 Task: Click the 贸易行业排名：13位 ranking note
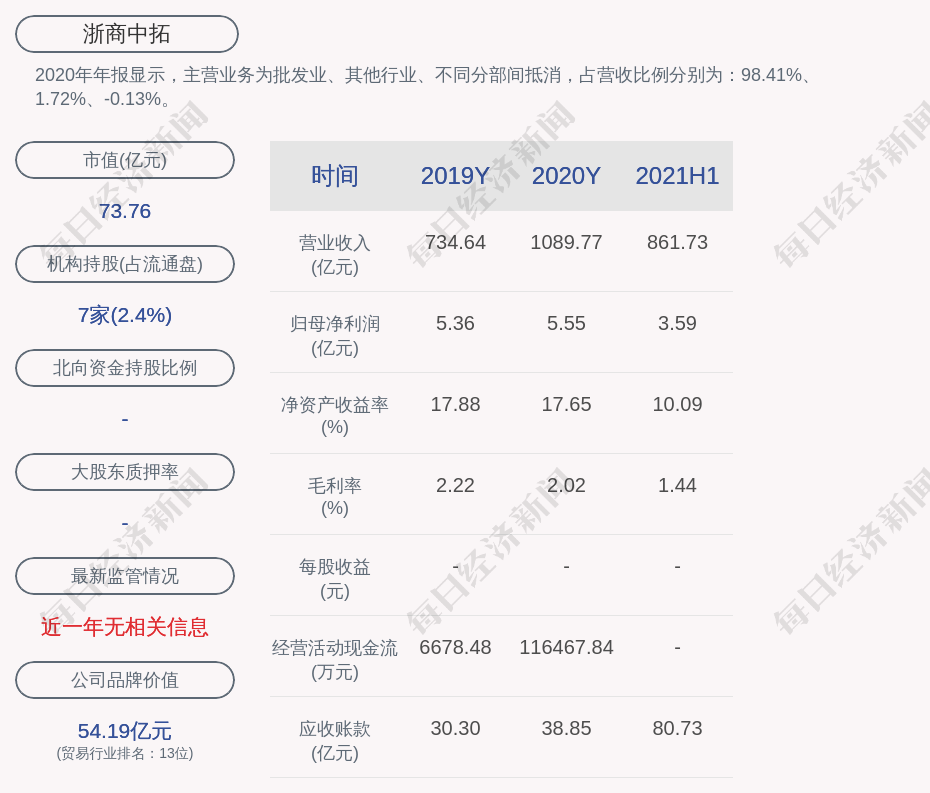tap(125, 753)
